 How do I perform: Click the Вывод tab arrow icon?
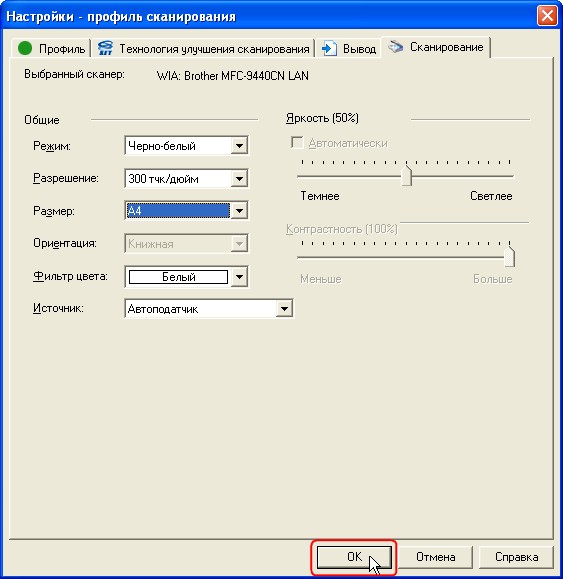click(x=329, y=48)
